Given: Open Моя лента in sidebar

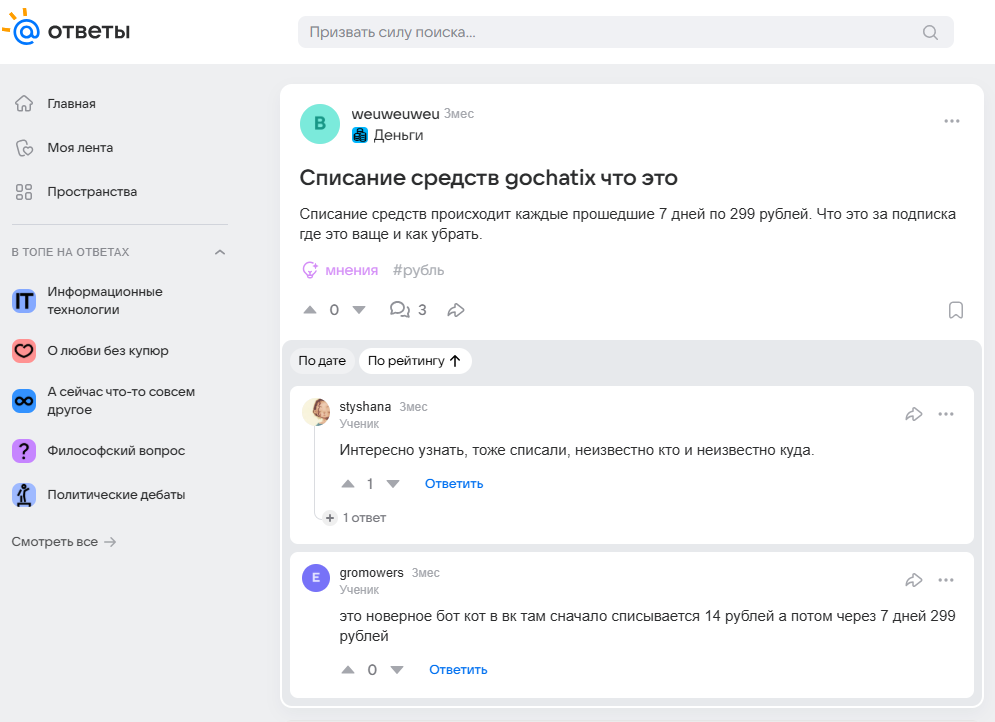Looking at the screenshot, I should pyautogui.click(x=80, y=148).
